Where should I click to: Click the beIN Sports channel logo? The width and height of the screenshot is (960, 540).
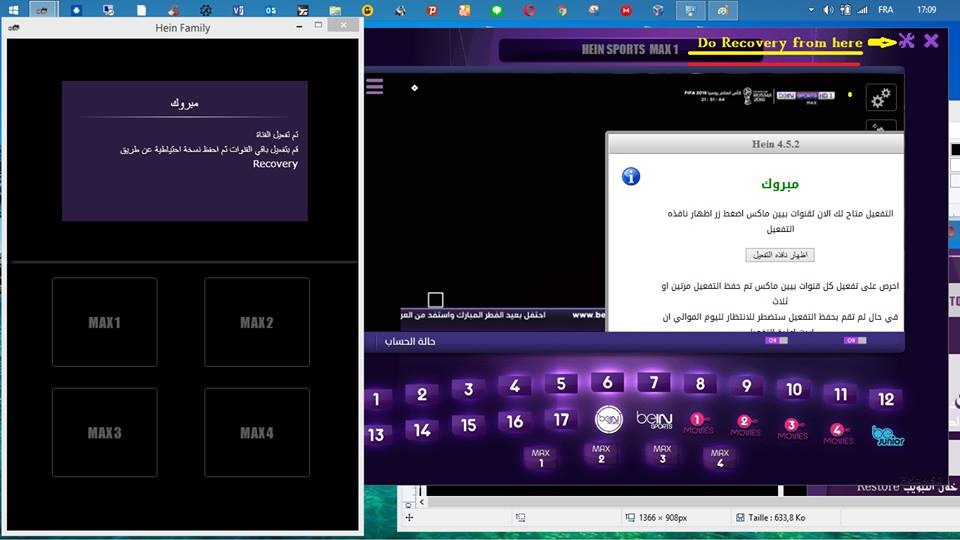pyautogui.click(x=654, y=420)
